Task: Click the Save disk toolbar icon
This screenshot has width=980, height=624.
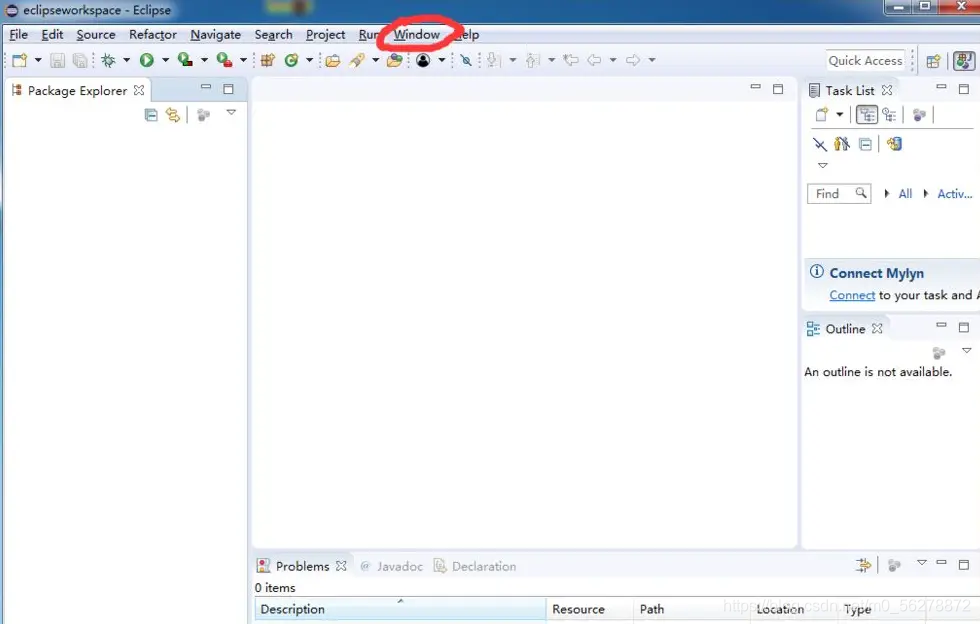Action: pos(58,60)
